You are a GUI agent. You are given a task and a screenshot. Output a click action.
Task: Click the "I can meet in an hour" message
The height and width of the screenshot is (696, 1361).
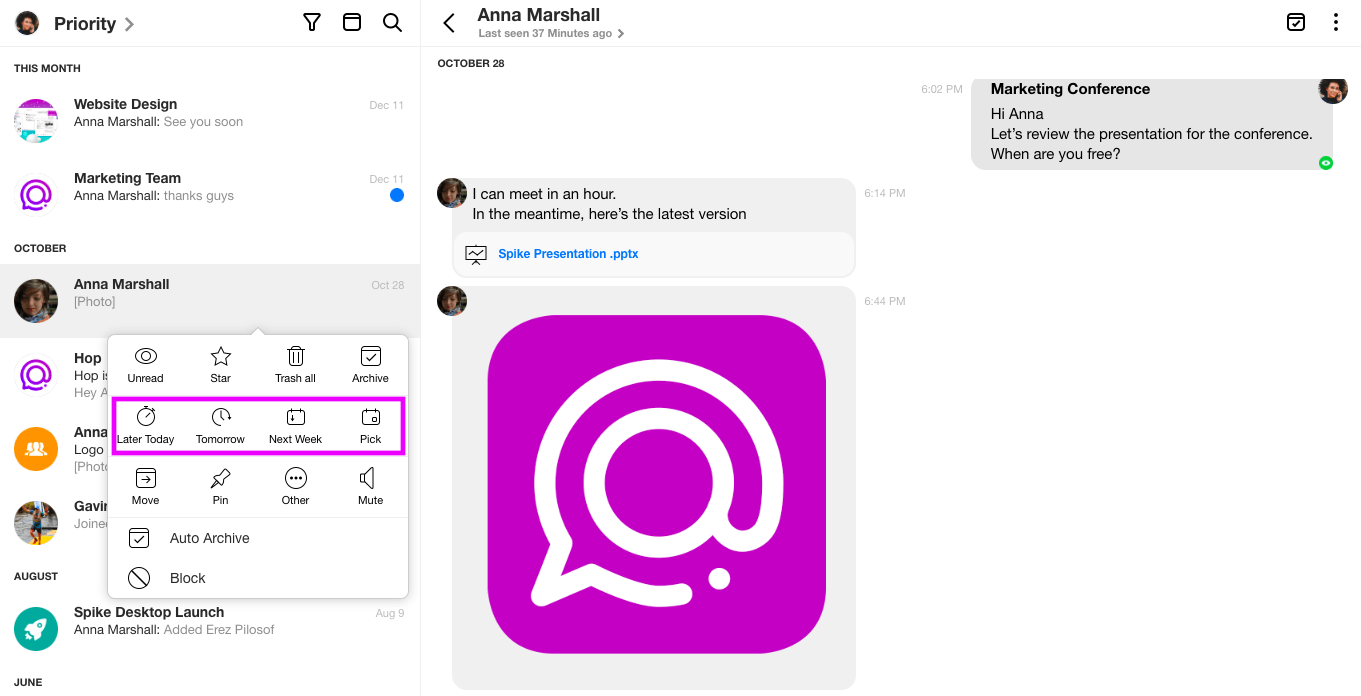pyautogui.click(x=655, y=204)
